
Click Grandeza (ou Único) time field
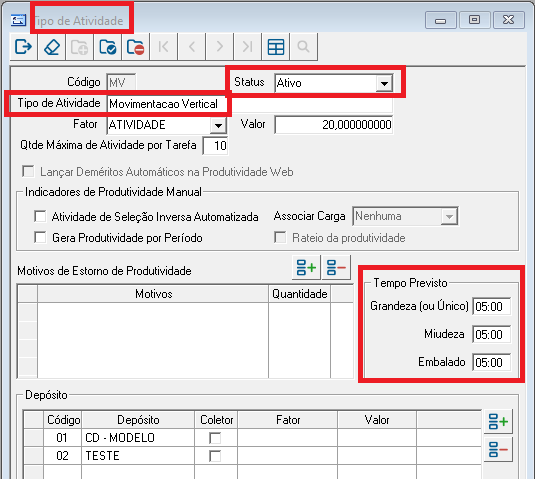coord(492,306)
